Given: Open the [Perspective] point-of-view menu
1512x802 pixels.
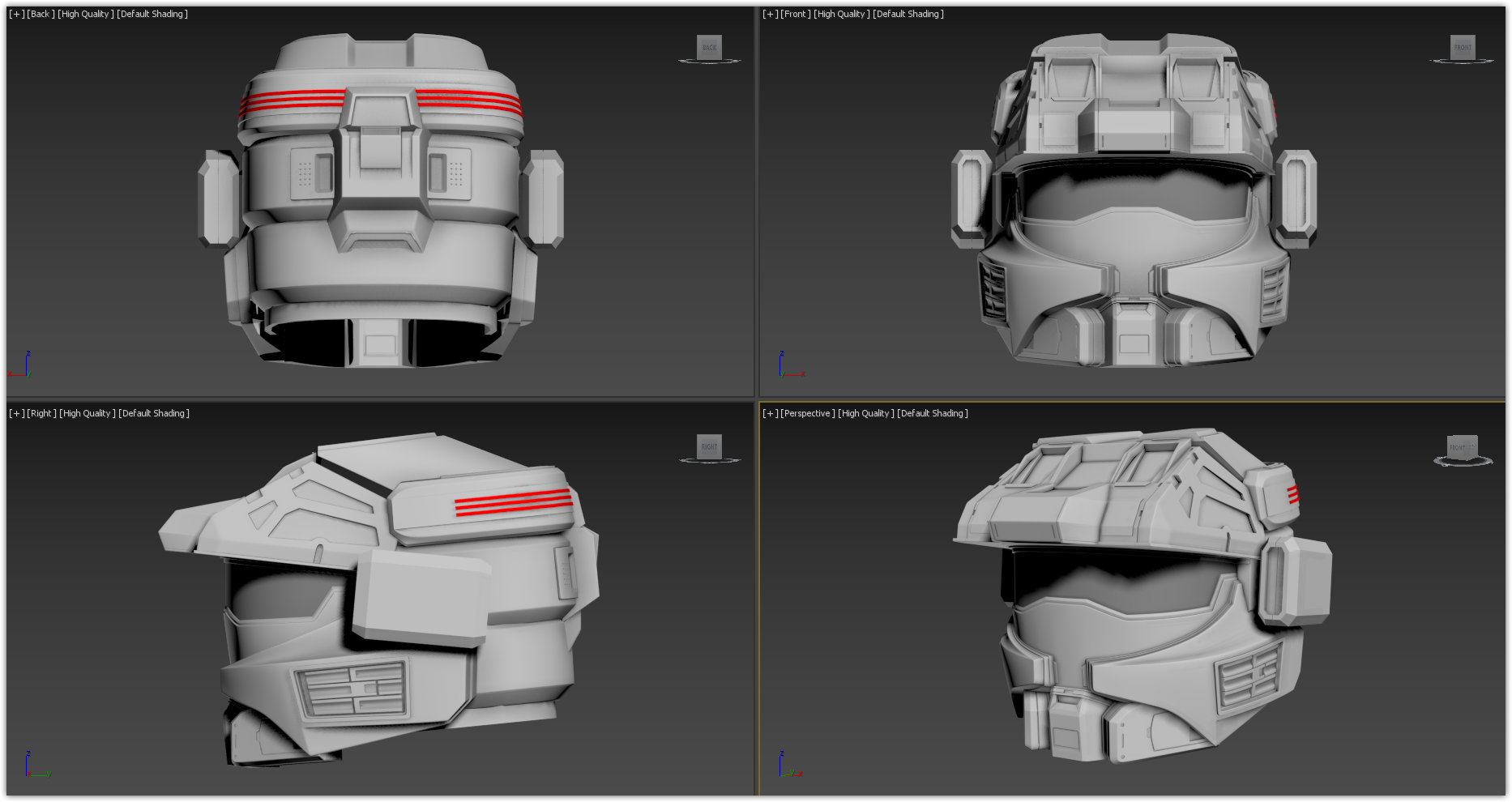Looking at the screenshot, I should pyautogui.click(x=808, y=413).
